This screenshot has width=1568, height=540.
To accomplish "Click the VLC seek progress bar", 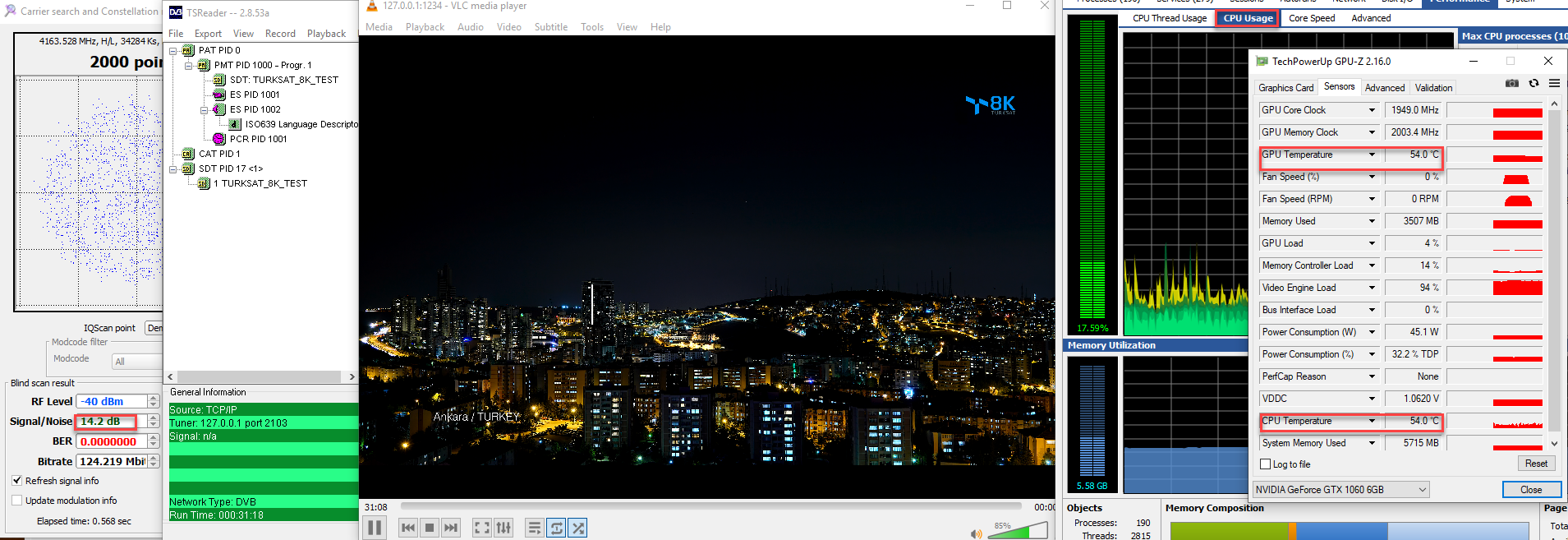I will (x=711, y=506).
